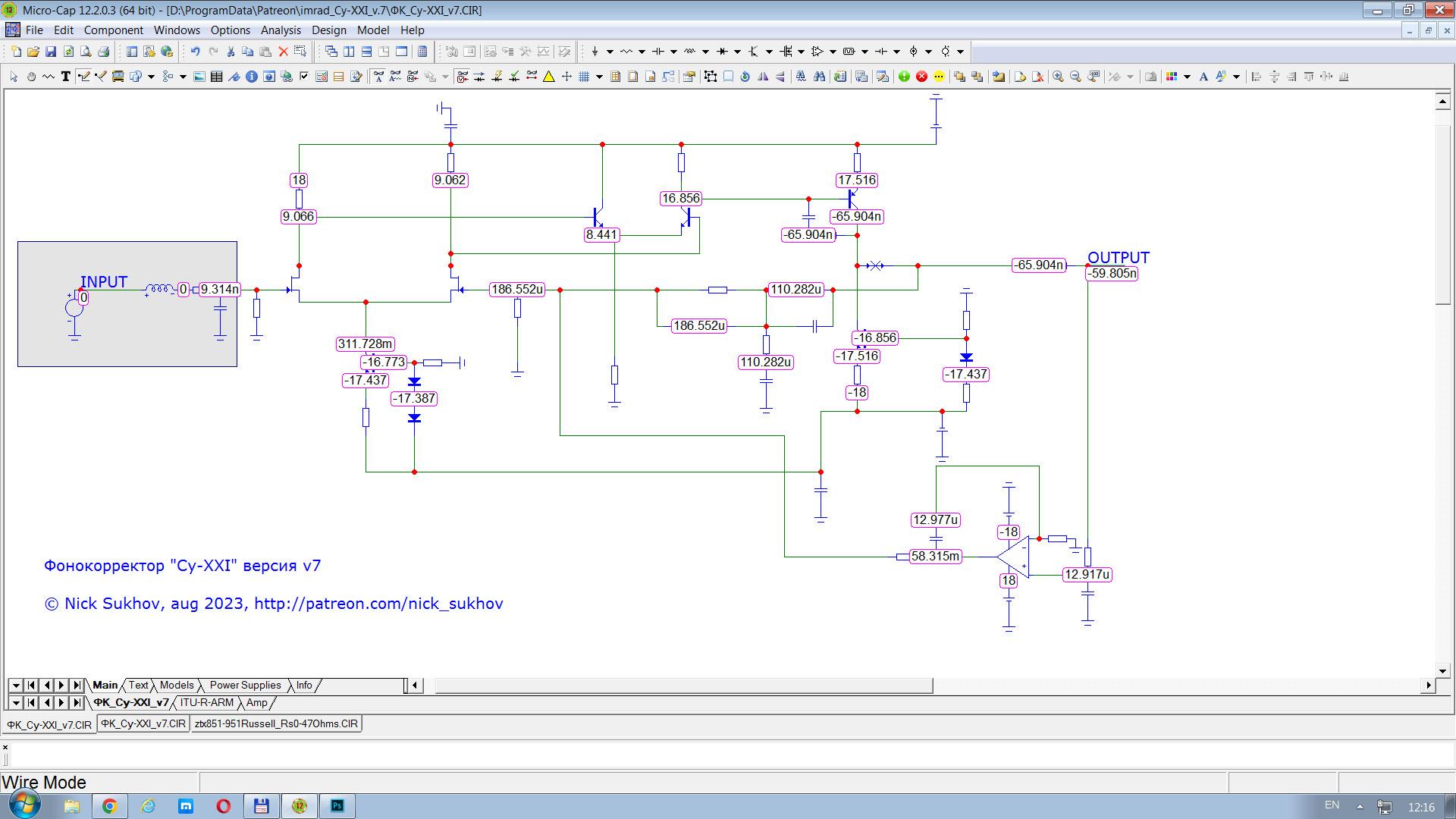
Task: Place a ground component from toolbar
Action: (595, 52)
